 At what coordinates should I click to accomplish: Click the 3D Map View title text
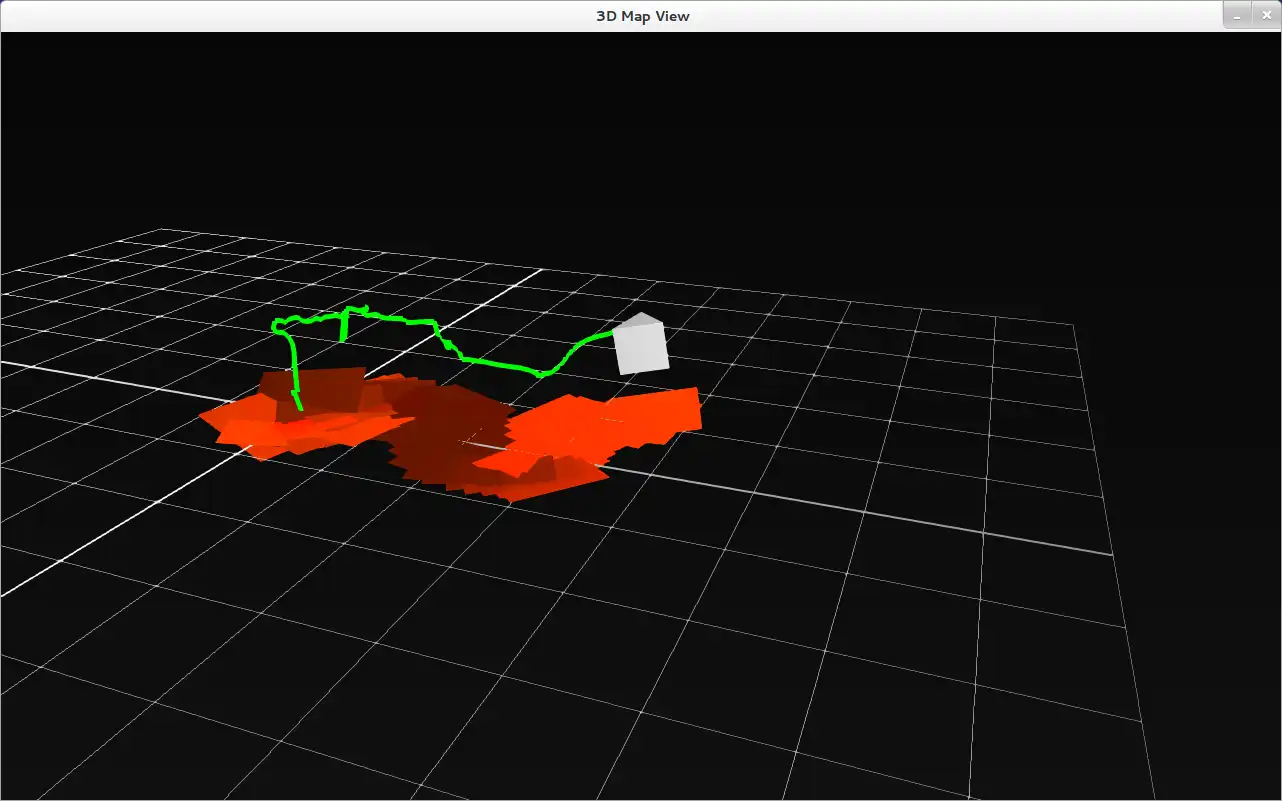point(641,16)
